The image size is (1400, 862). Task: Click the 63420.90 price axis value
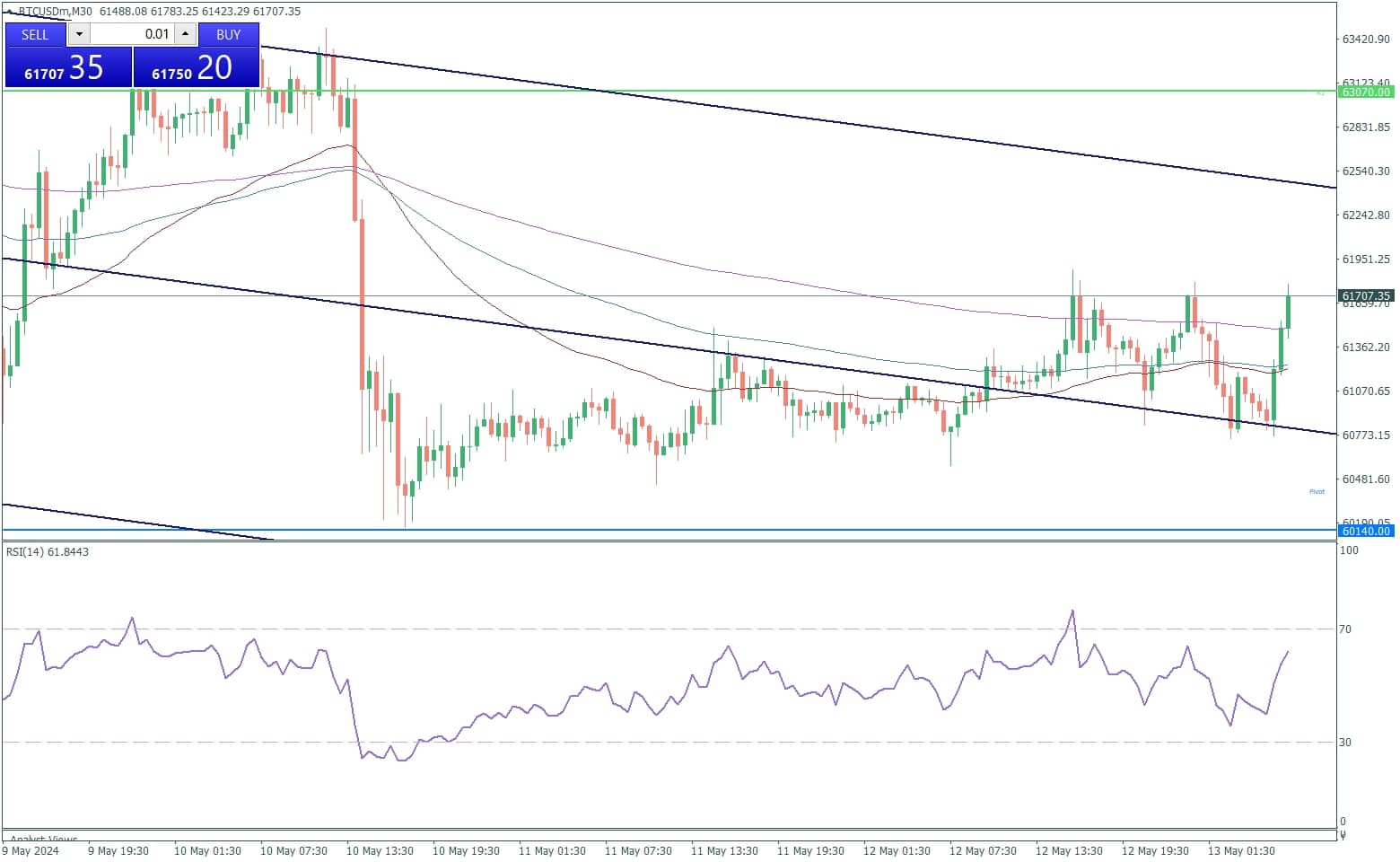(x=1366, y=40)
